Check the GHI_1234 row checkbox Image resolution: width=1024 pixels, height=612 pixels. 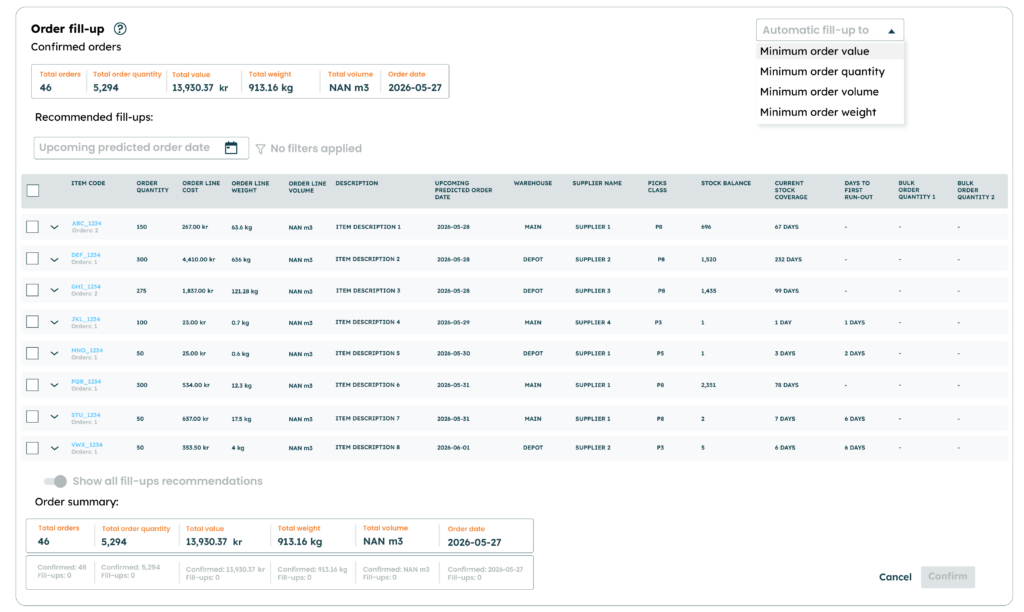[33, 290]
